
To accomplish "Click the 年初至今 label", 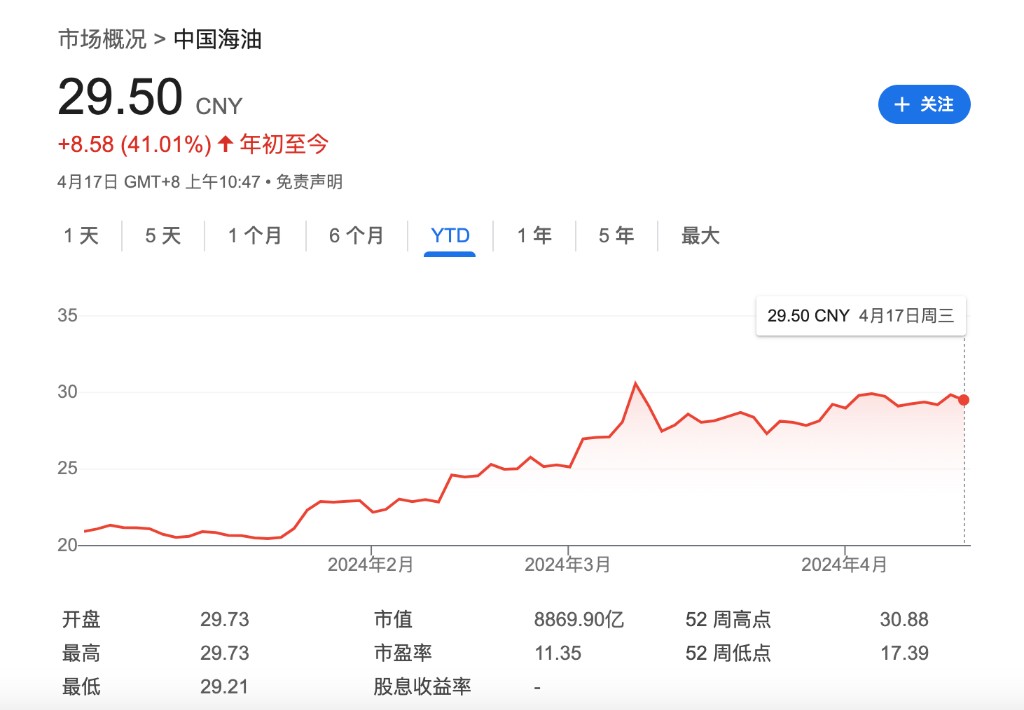I will 284,144.
